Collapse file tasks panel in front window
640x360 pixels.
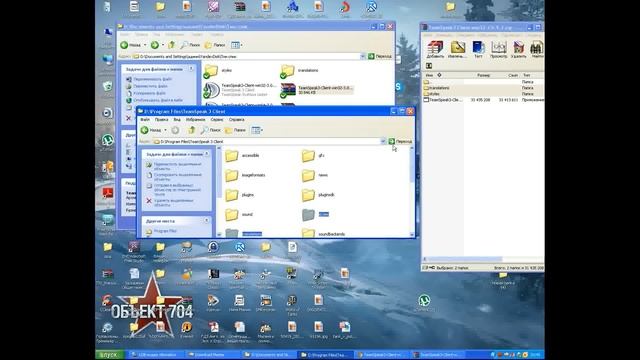(207, 154)
